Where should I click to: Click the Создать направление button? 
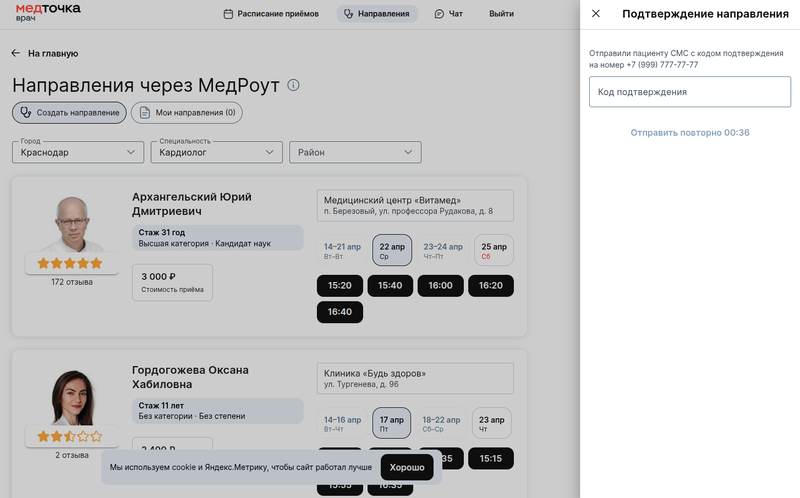tap(69, 113)
